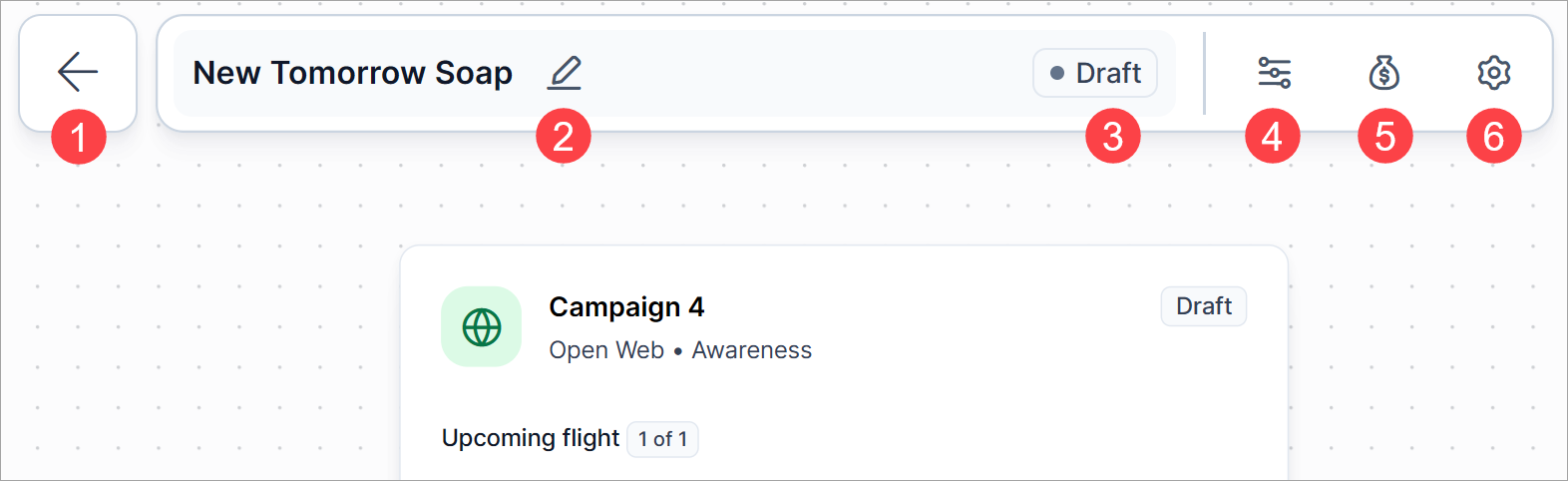Open the money bag budget icon
This screenshot has width=1568, height=481.
pos(1383,73)
